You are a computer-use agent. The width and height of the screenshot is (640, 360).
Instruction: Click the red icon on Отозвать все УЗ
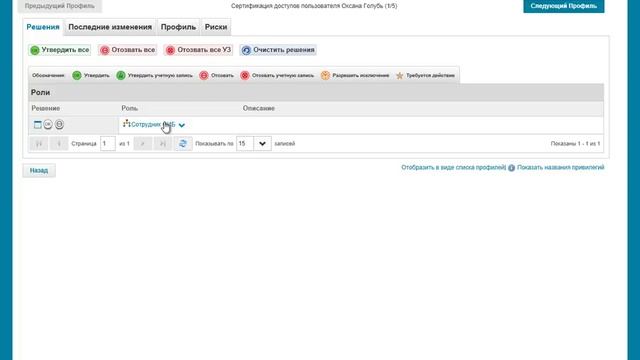coord(170,50)
